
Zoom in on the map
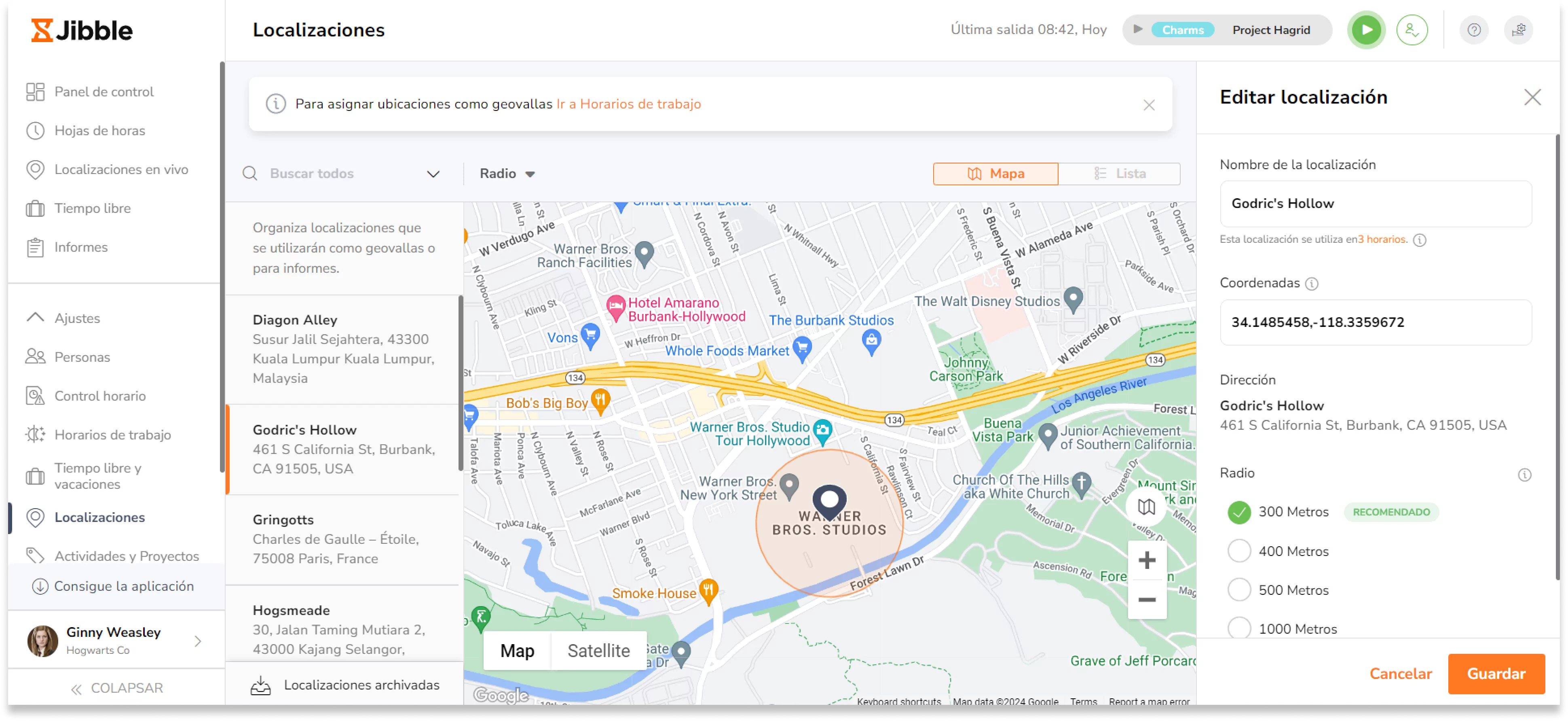point(1146,560)
